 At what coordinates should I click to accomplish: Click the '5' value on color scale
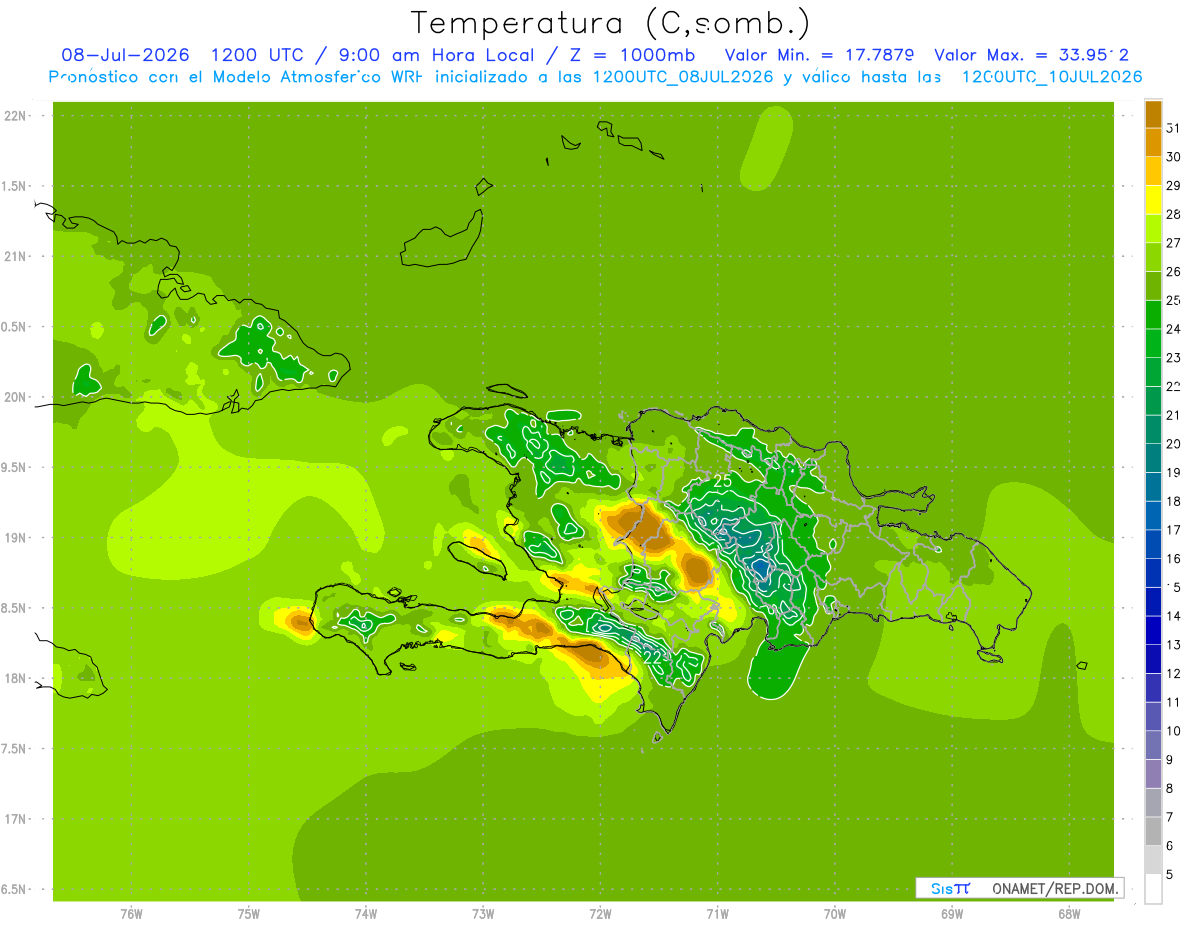pos(1171,875)
